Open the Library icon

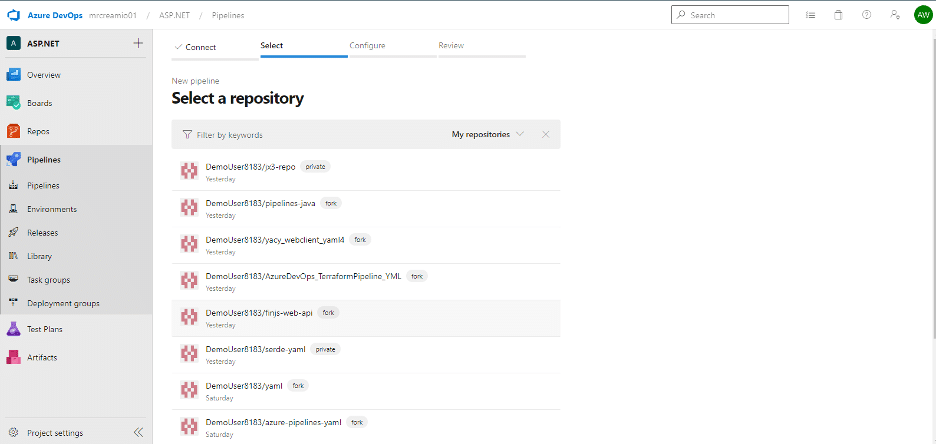pos(13,256)
